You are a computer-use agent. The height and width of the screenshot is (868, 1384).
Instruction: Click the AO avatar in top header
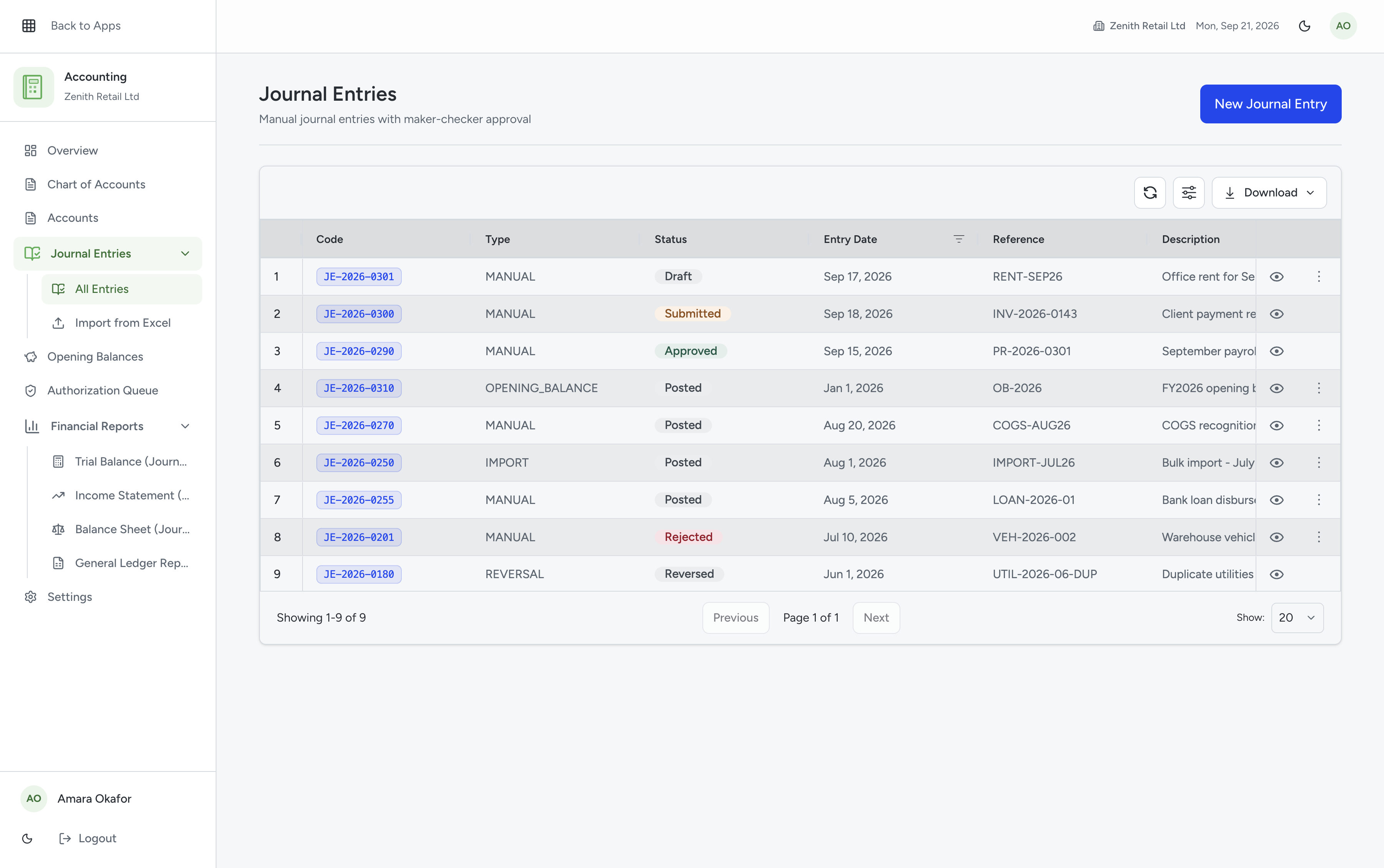(x=1343, y=26)
